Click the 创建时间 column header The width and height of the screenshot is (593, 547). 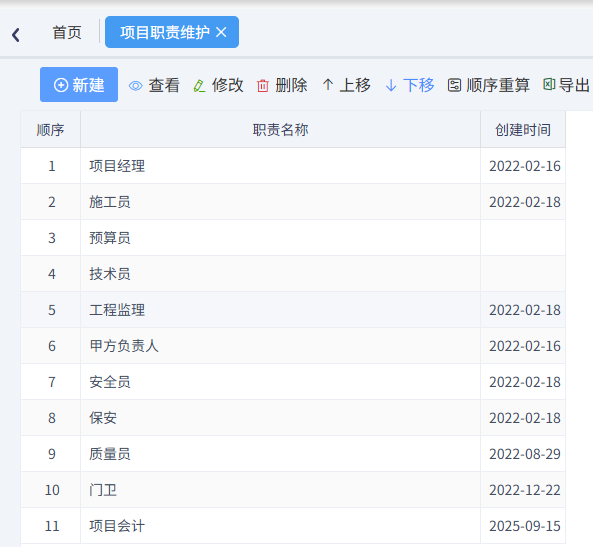(523, 129)
